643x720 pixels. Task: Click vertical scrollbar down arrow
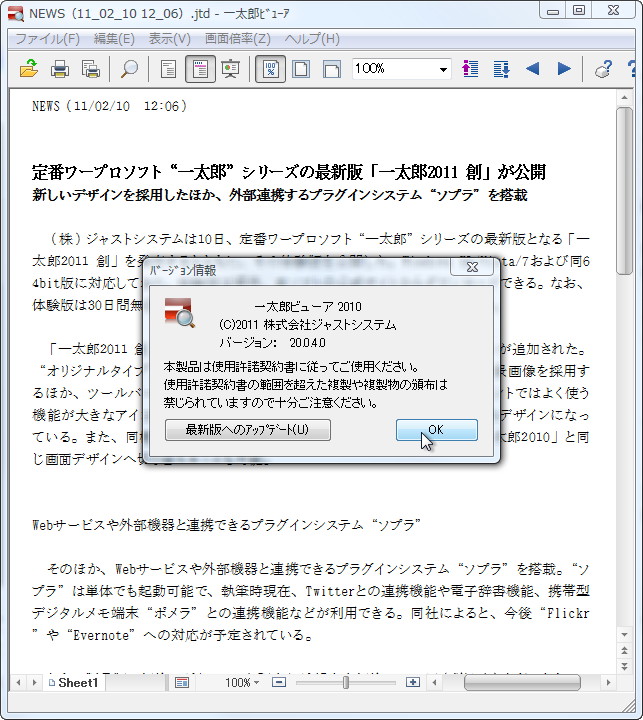624,635
